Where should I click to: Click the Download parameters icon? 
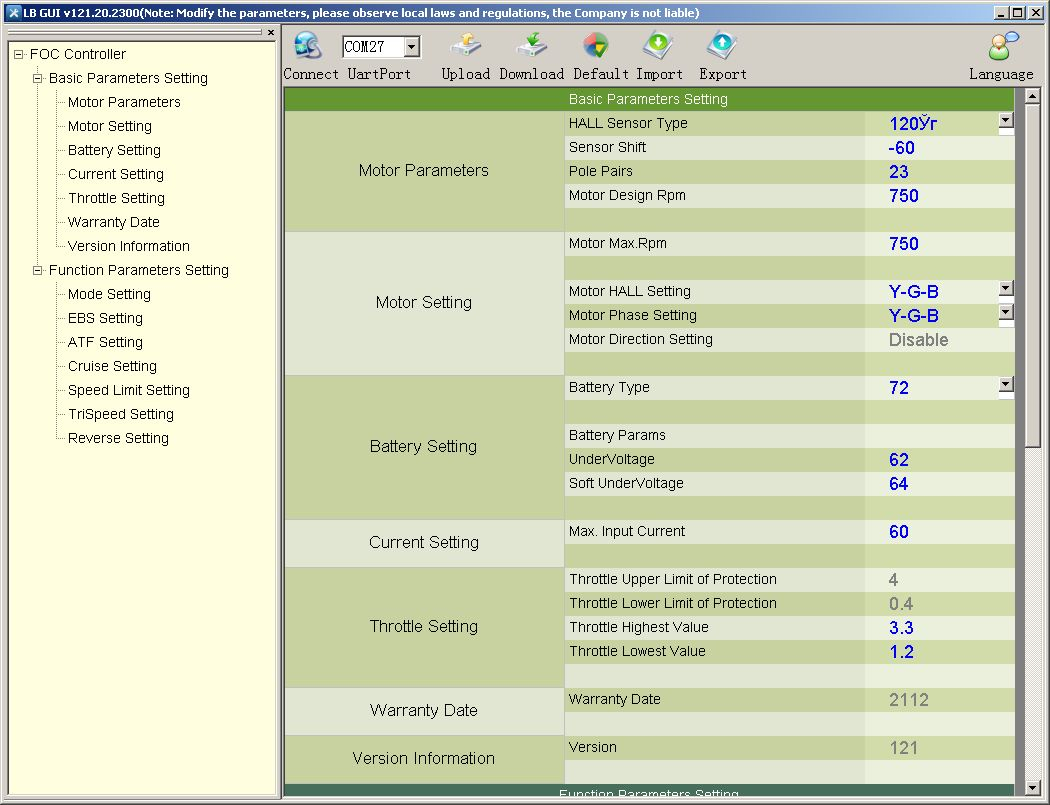531,47
